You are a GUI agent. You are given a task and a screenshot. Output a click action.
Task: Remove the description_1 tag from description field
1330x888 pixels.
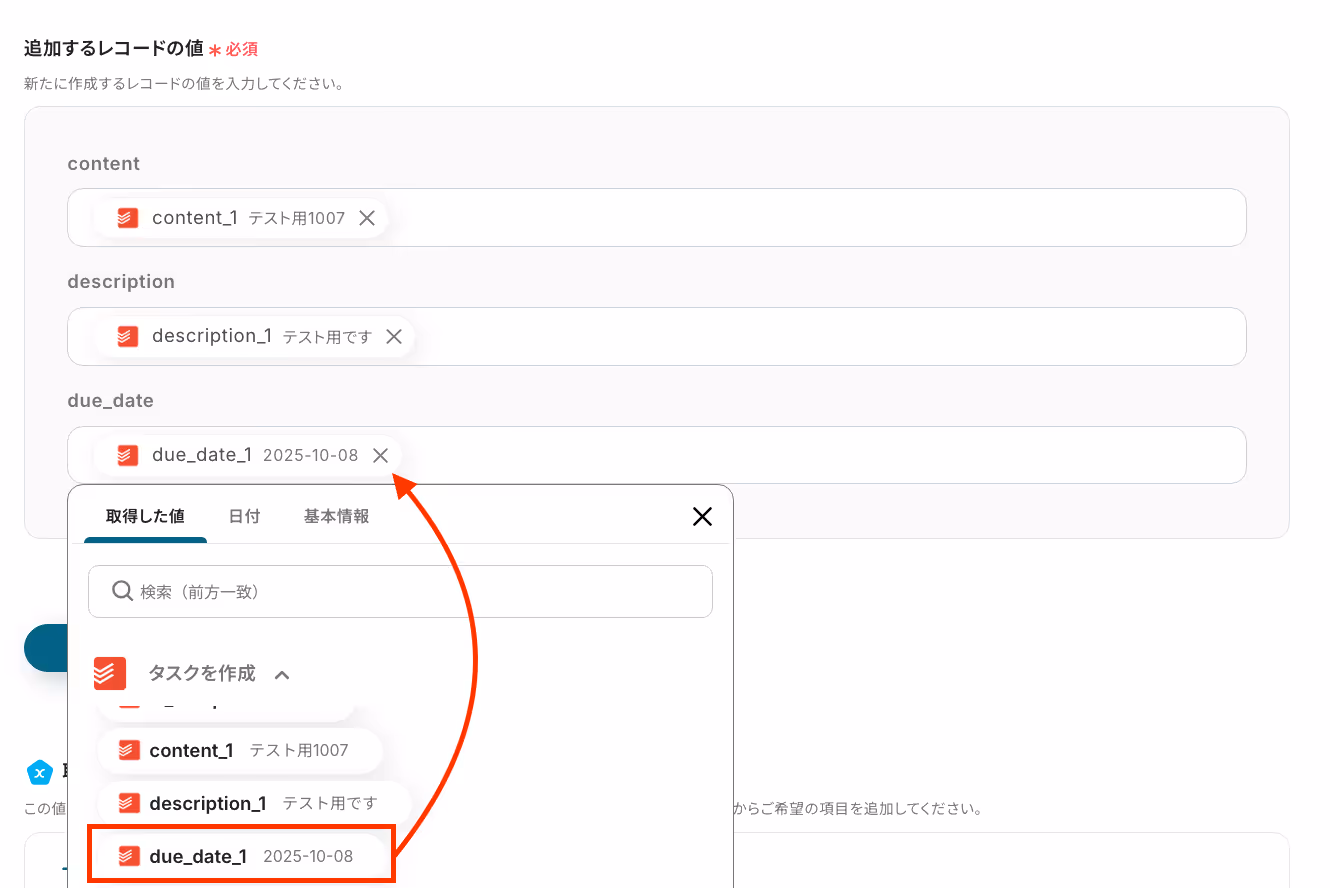click(x=394, y=337)
